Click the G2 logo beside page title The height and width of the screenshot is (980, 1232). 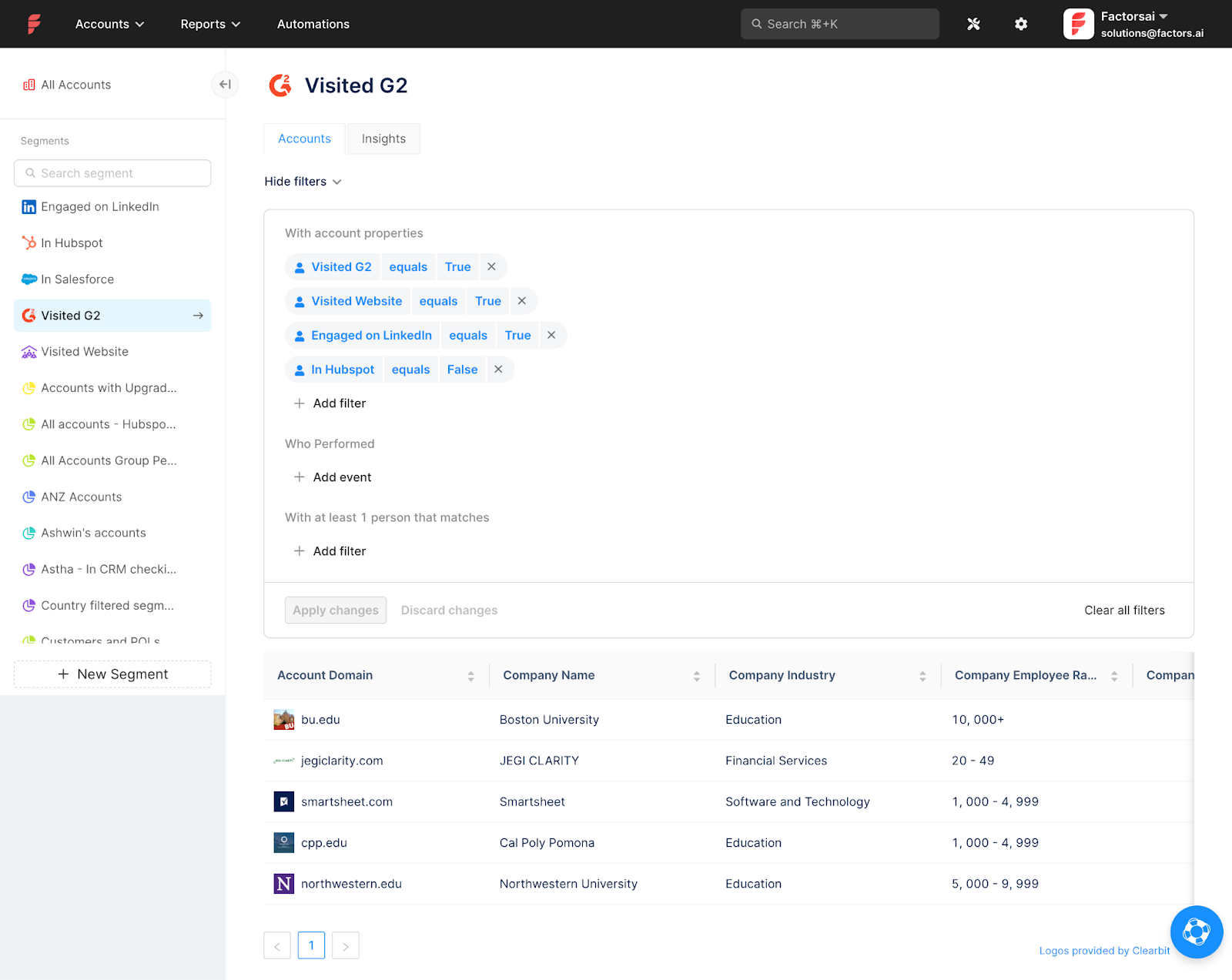(280, 85)
